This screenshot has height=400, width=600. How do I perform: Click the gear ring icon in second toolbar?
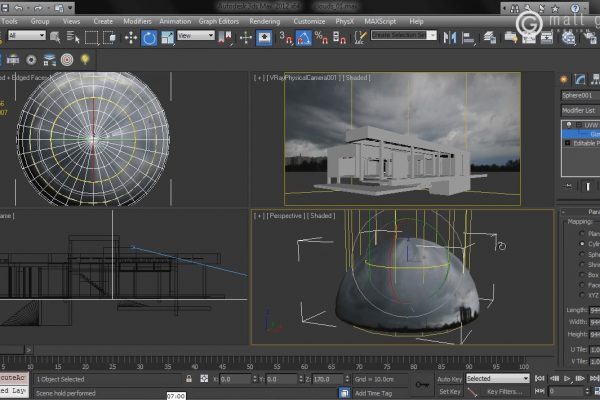[31, 60]
